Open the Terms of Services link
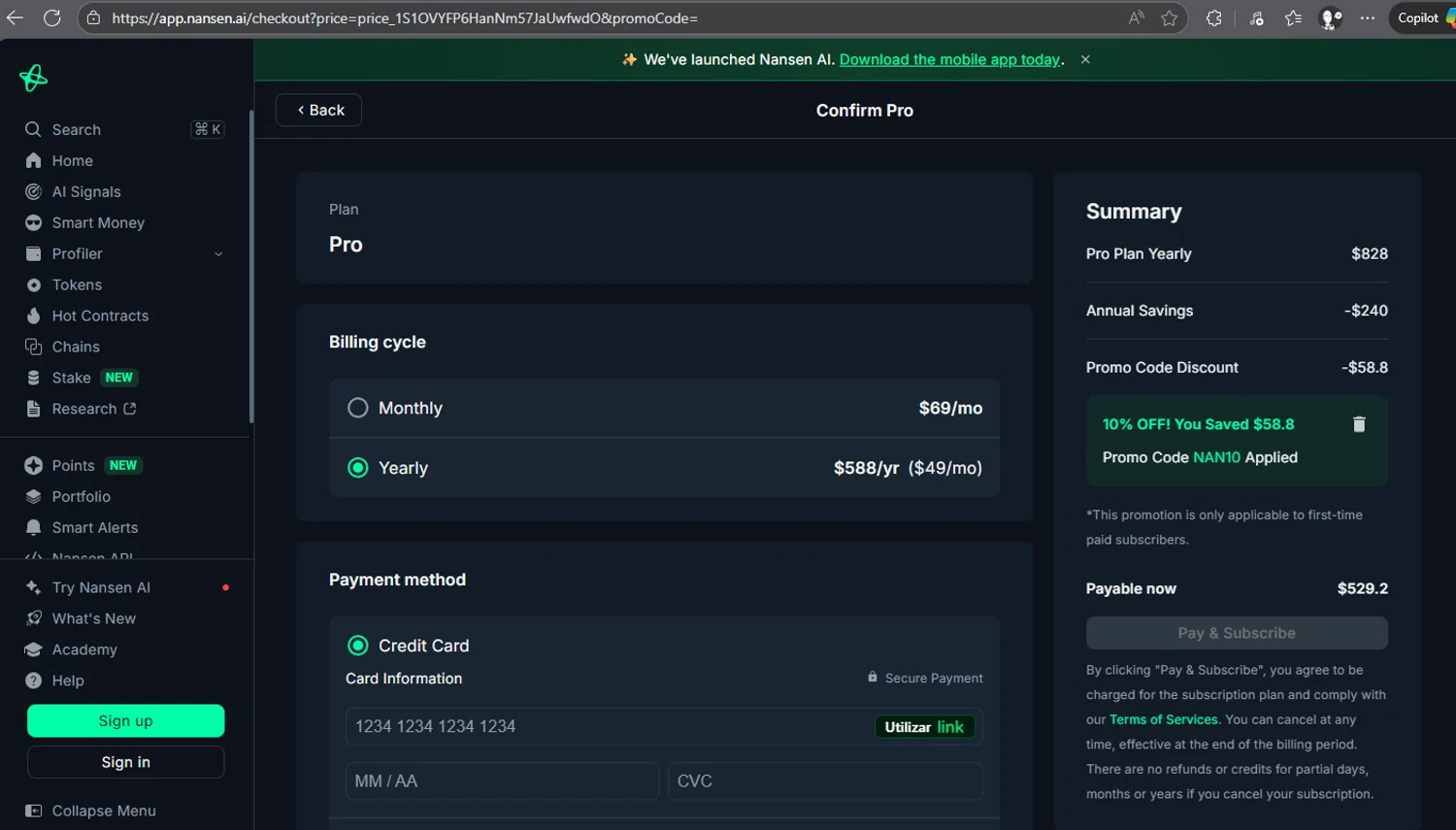The width and height of the screenshot is (1456, 830). 1164,719
